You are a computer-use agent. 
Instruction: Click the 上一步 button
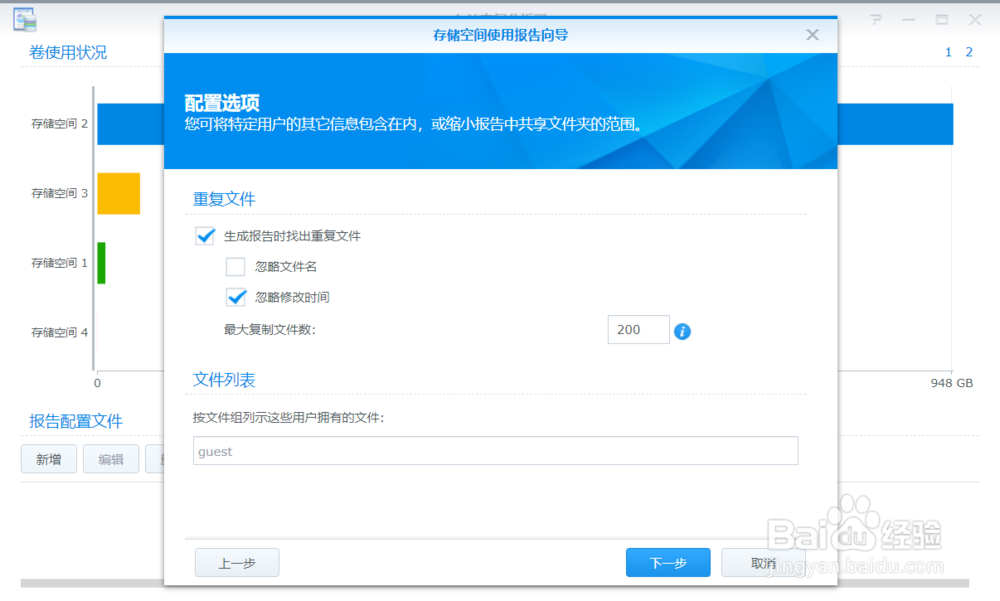[x=236, y=562]
